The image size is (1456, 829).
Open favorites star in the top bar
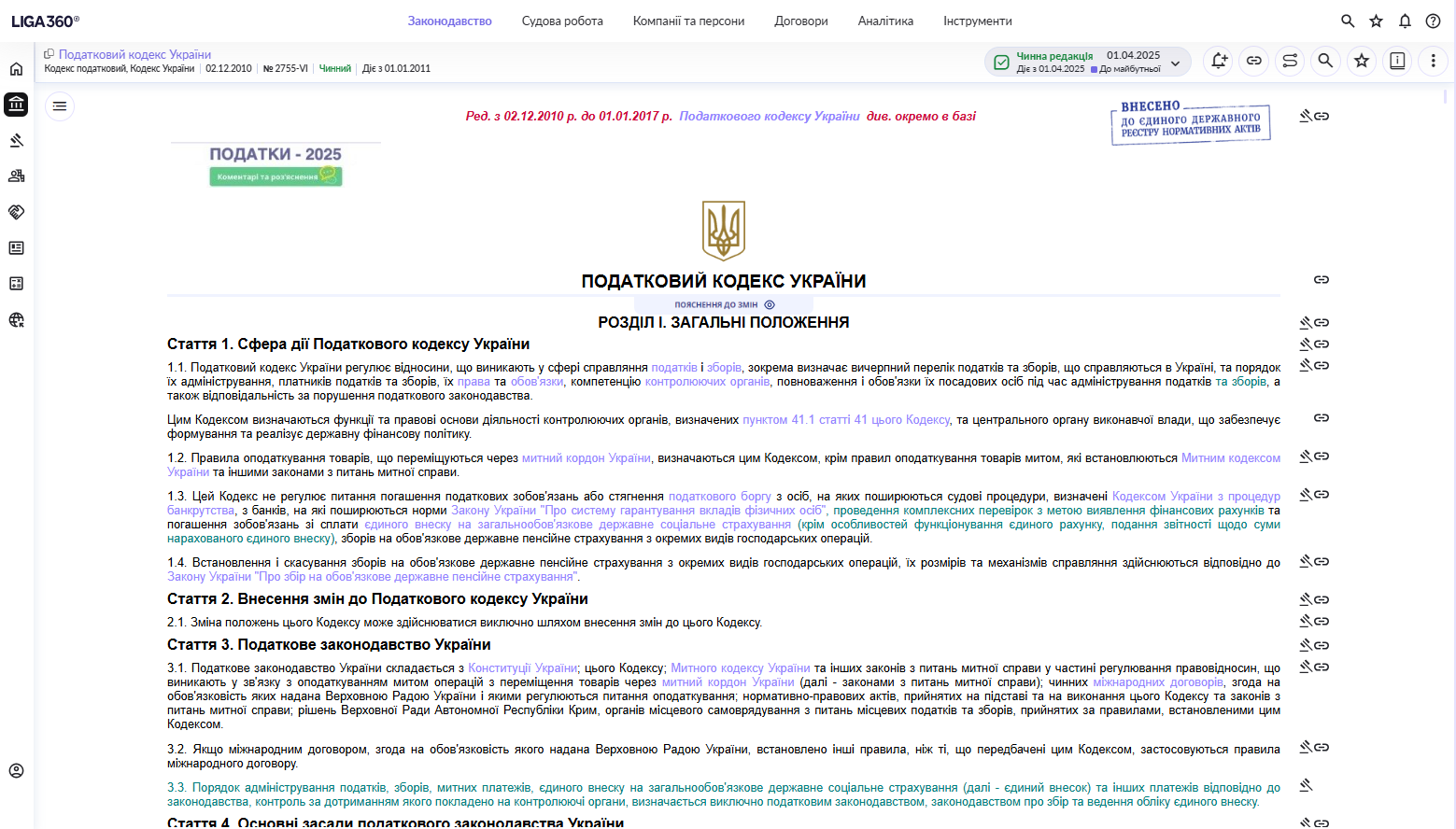[x=1376, y=21]
